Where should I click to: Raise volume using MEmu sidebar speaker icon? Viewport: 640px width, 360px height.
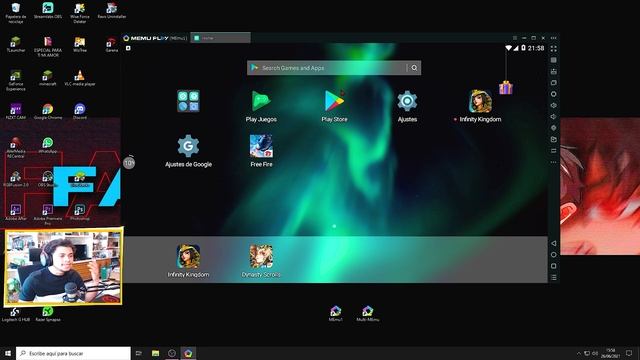553,105
